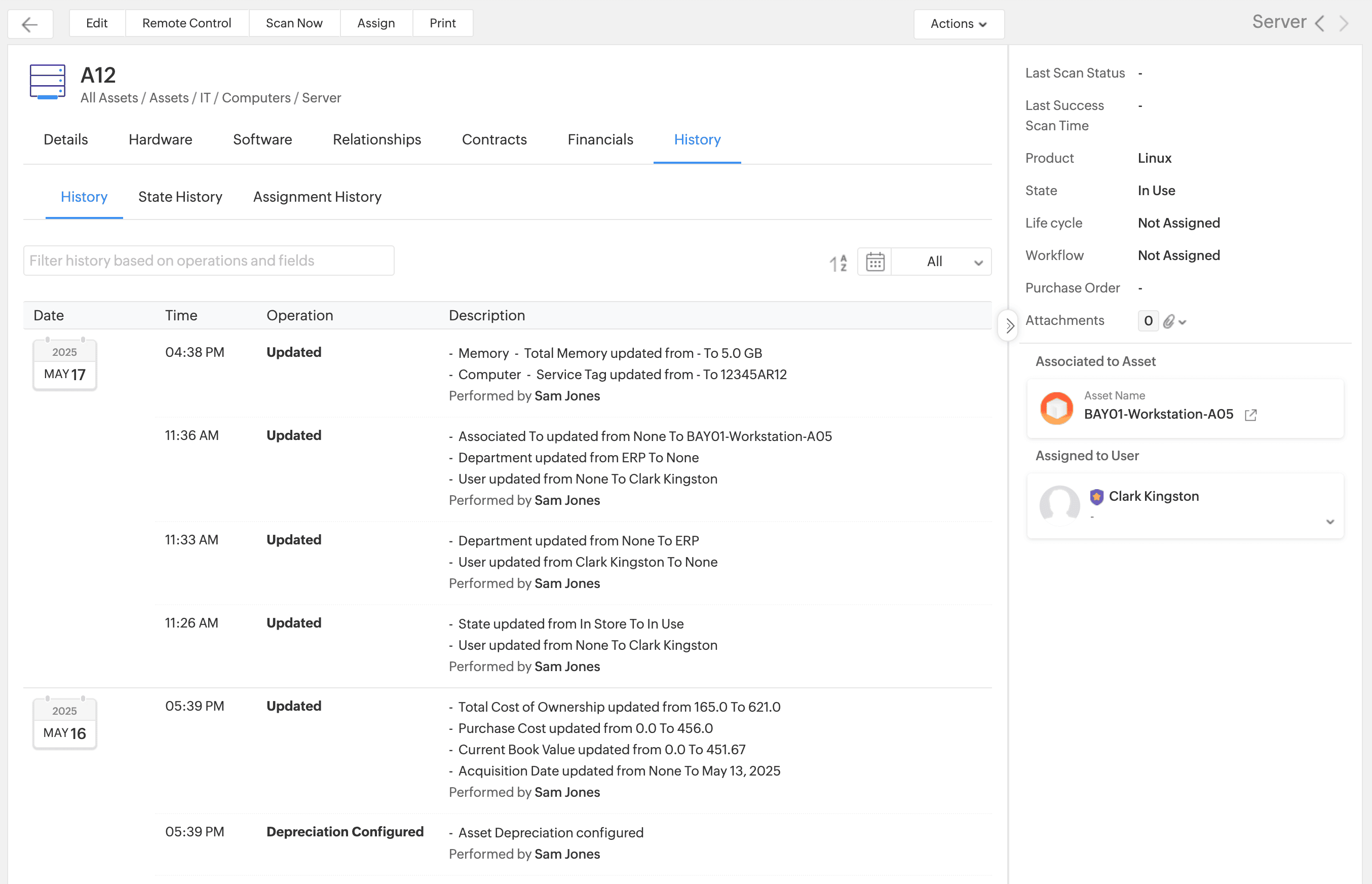Click the attachments paperclip icon
Image resolution: width=1372 pixels, height=884 pixels.
(1168, 321)
